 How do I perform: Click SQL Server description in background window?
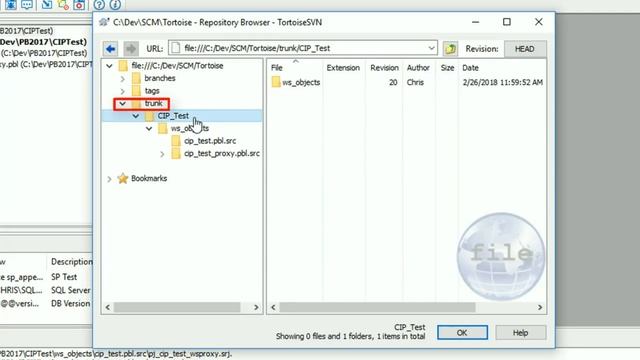(71, 290)
